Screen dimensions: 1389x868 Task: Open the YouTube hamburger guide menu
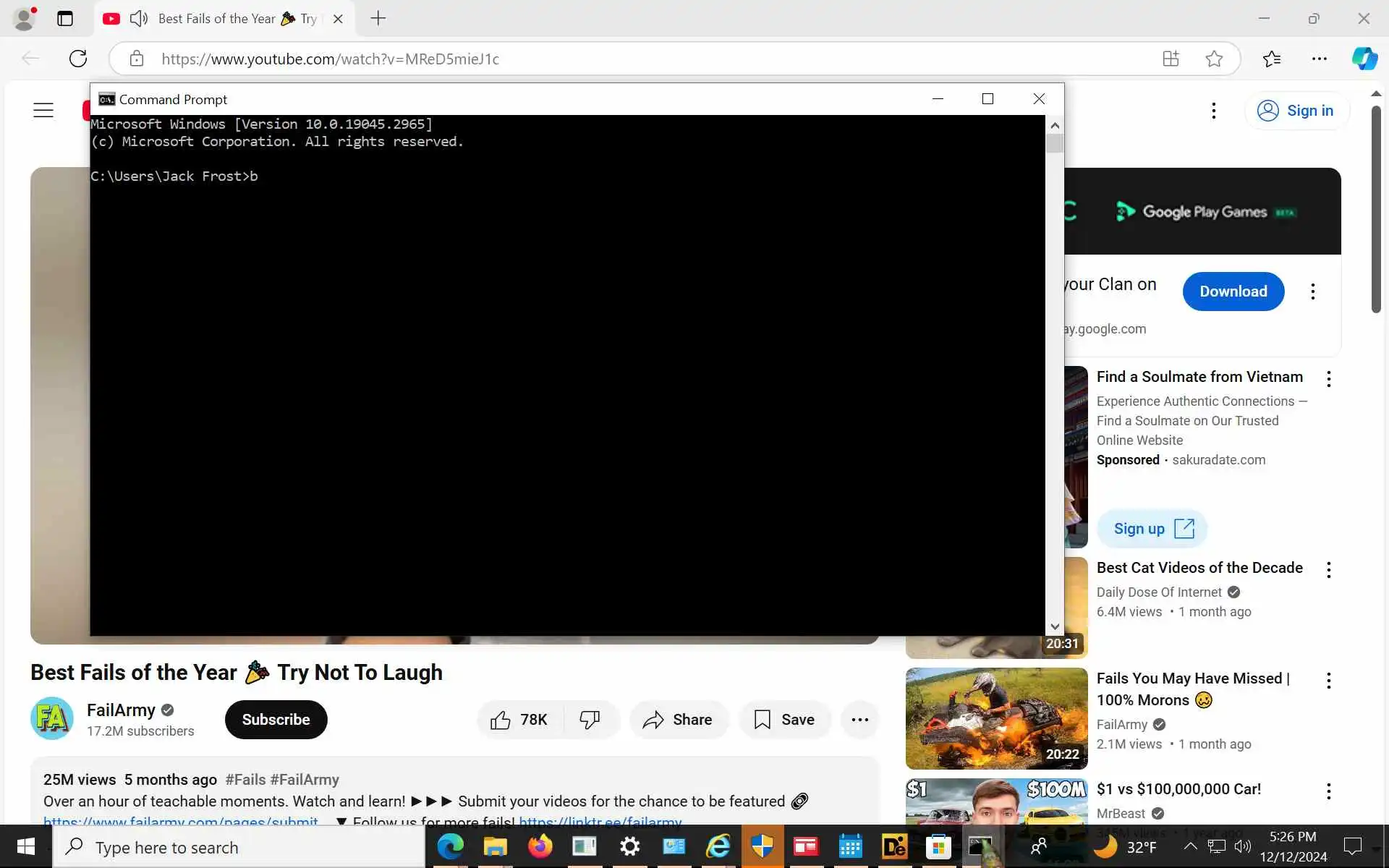43,110
